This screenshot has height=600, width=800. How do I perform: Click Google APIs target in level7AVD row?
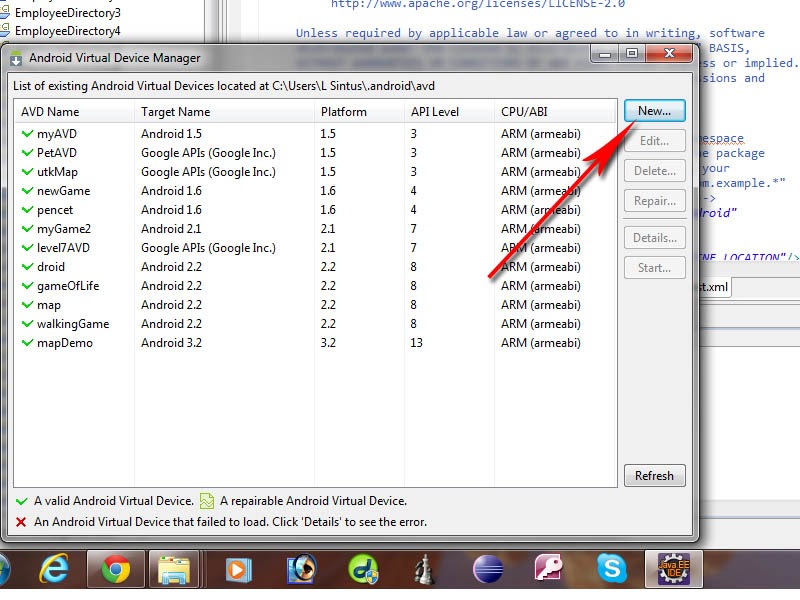click(208, 248)
